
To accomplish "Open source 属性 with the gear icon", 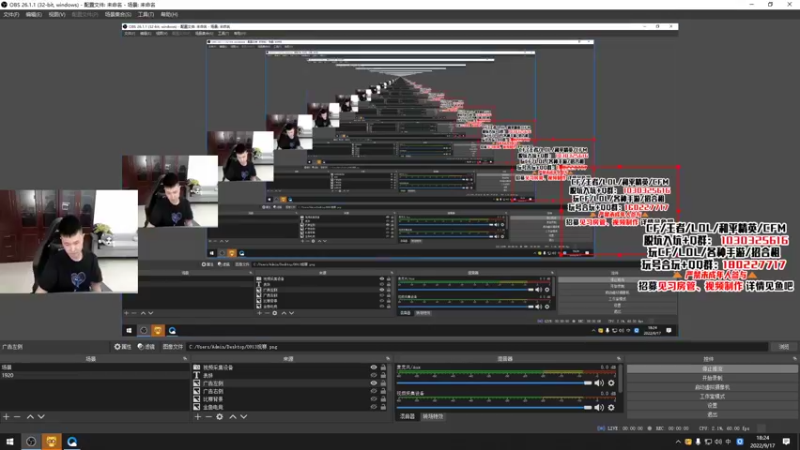I will coord(122,347).
